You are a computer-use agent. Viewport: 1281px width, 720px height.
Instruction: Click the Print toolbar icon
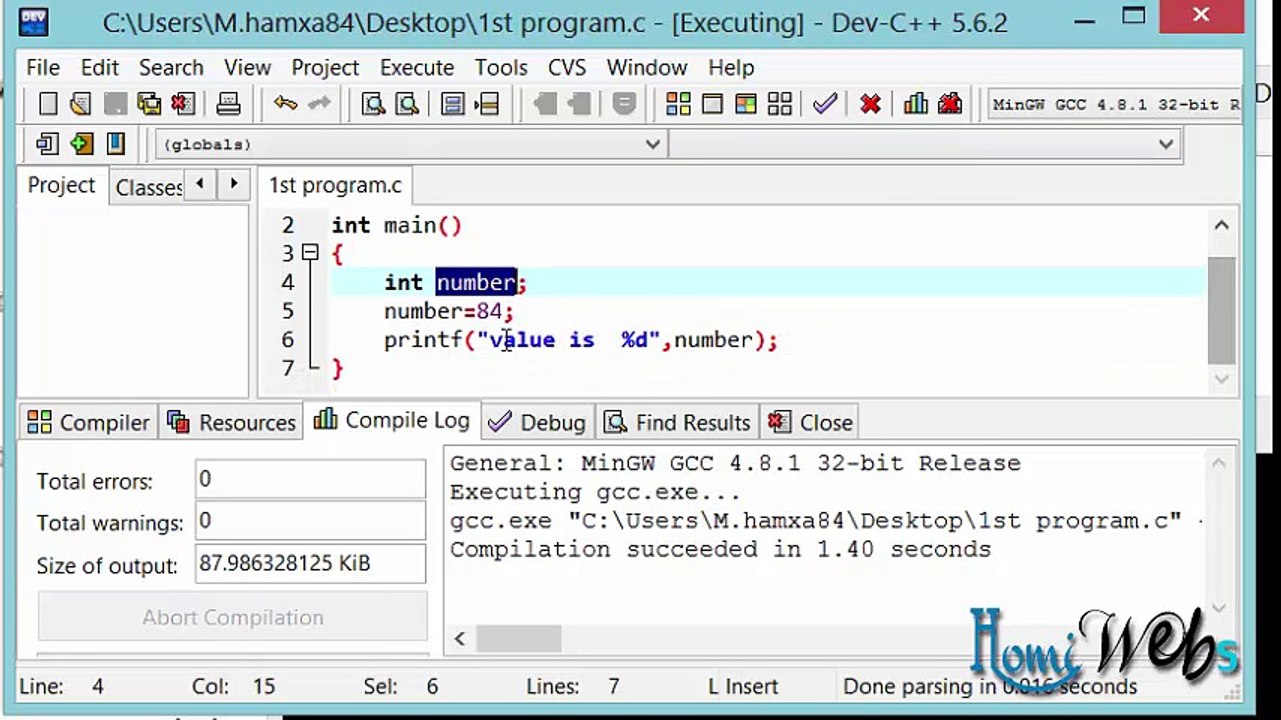pos(228,104)
